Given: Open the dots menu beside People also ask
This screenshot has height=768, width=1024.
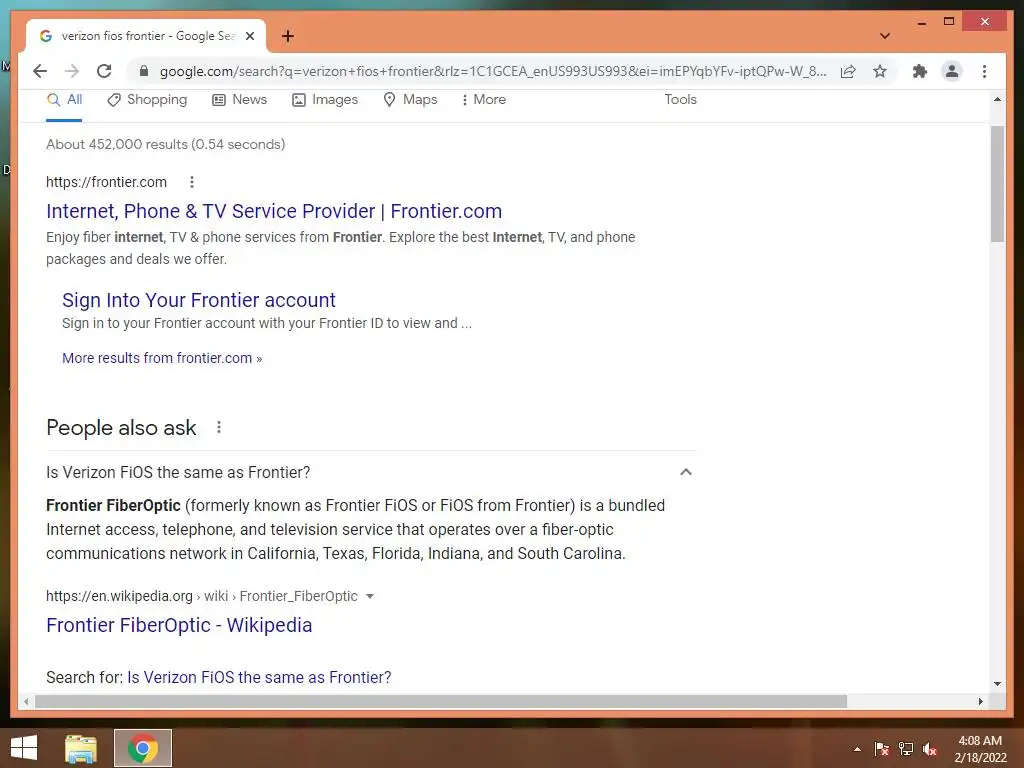Looking at the screenshot, I should point(219,427).
